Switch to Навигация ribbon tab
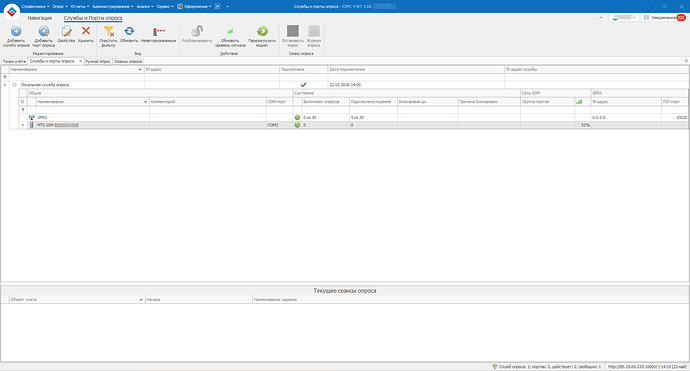Screen dimensions: 690x371 click(40, 18)
